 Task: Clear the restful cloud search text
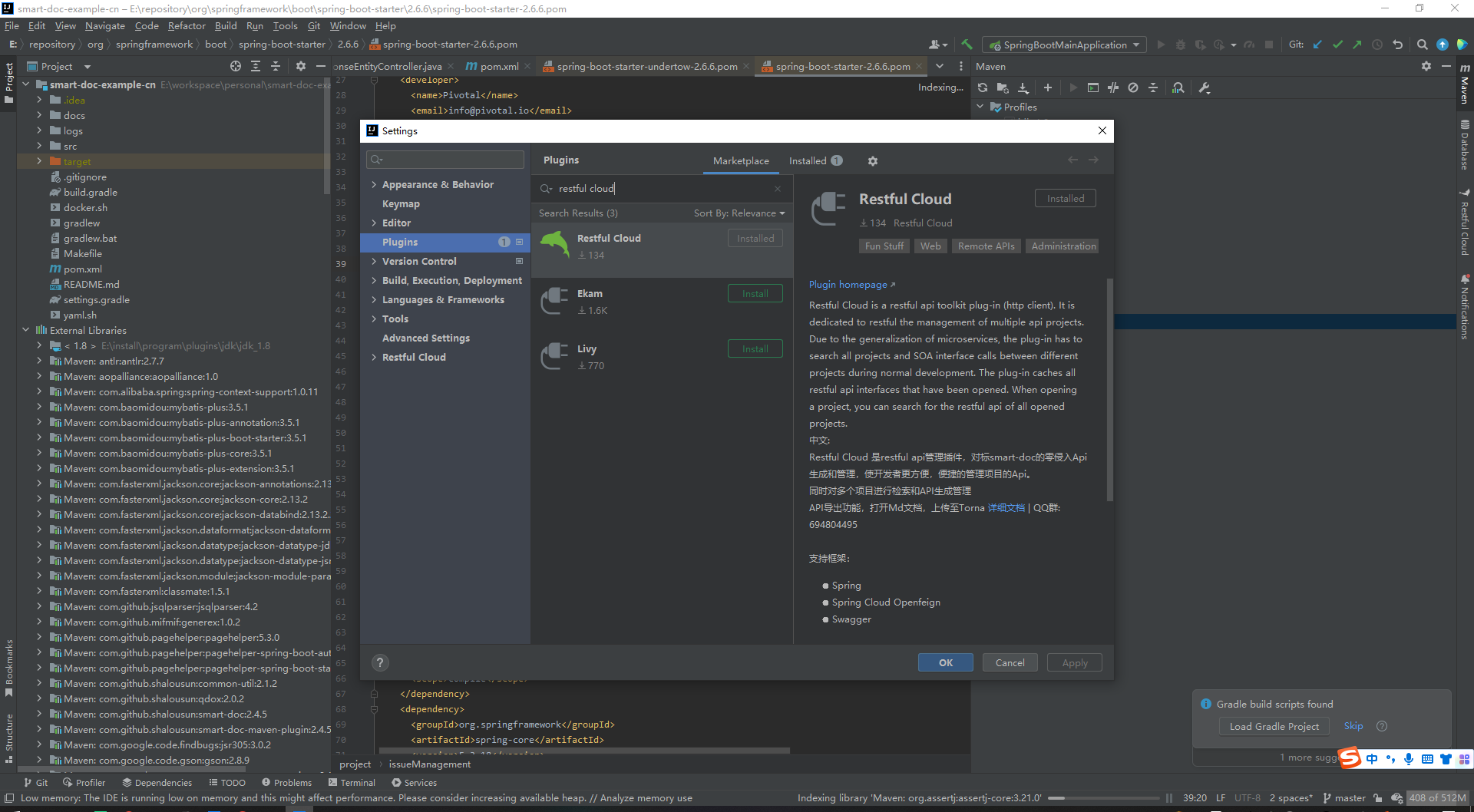[x=777, y=189]
